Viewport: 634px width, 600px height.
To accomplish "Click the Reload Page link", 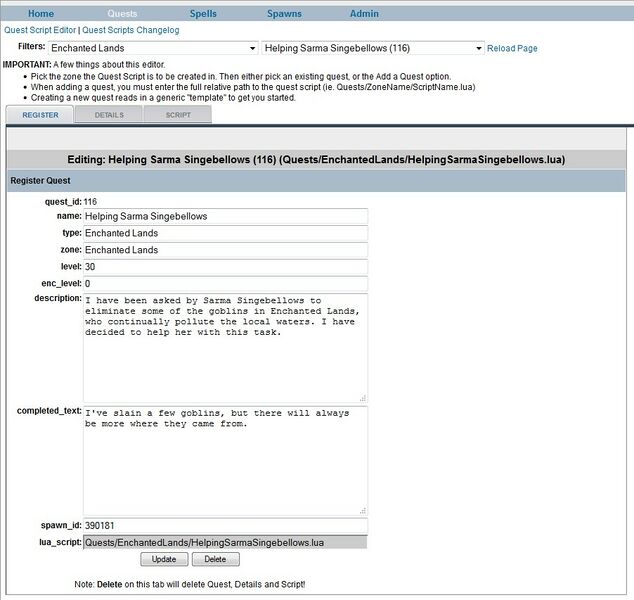I will tap(512, 48).
